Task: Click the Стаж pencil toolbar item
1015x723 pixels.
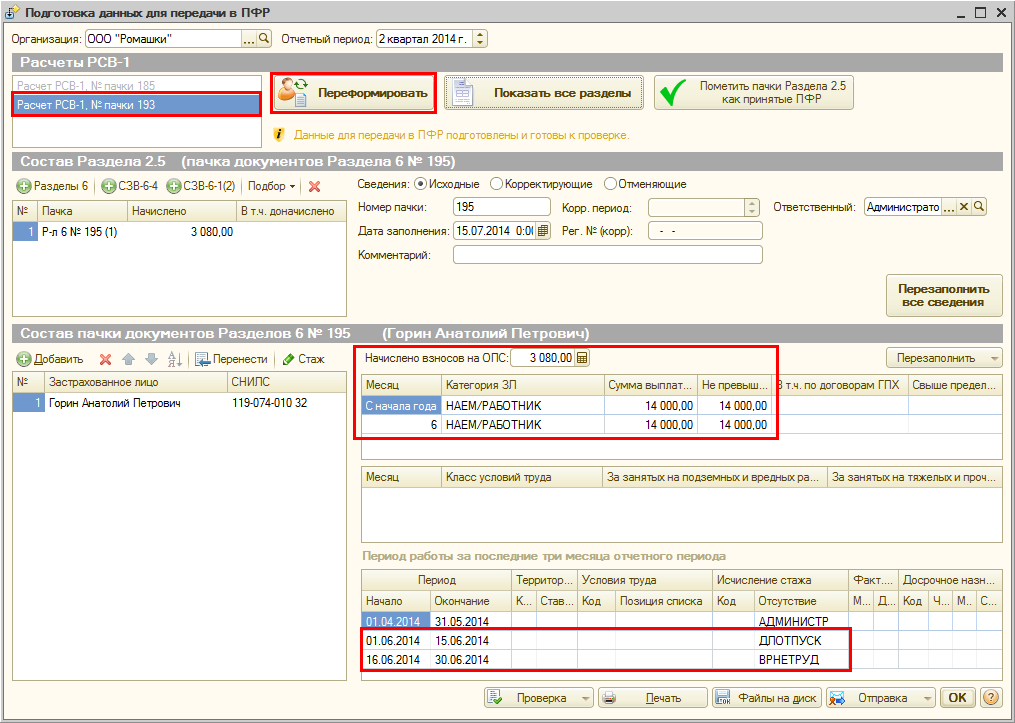Action: [304, 359]
